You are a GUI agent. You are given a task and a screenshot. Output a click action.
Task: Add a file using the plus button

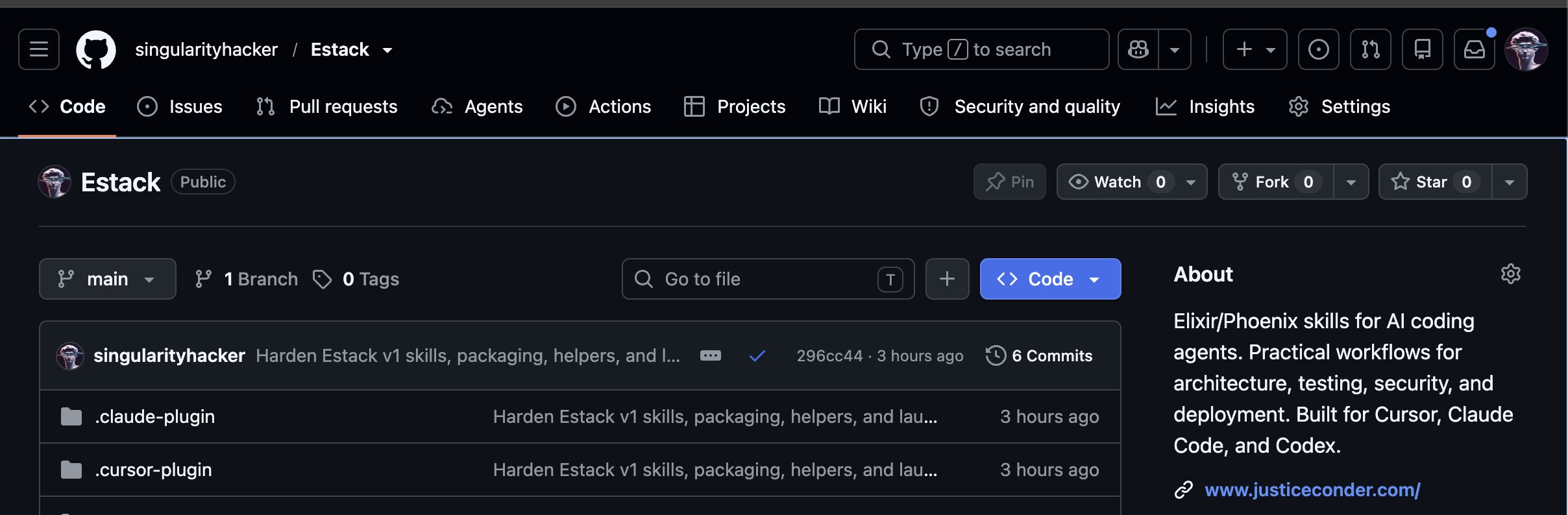click(948, 279)
